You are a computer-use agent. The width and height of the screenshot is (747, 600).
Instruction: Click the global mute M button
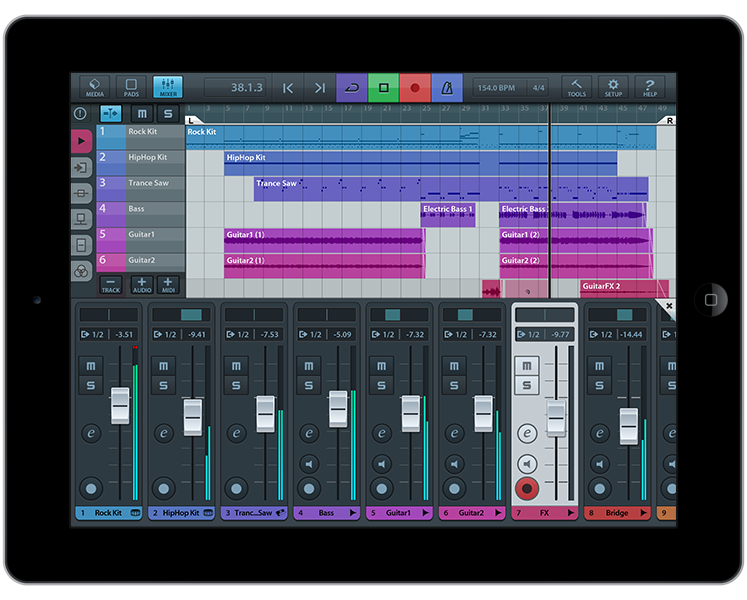click(142, 113)
